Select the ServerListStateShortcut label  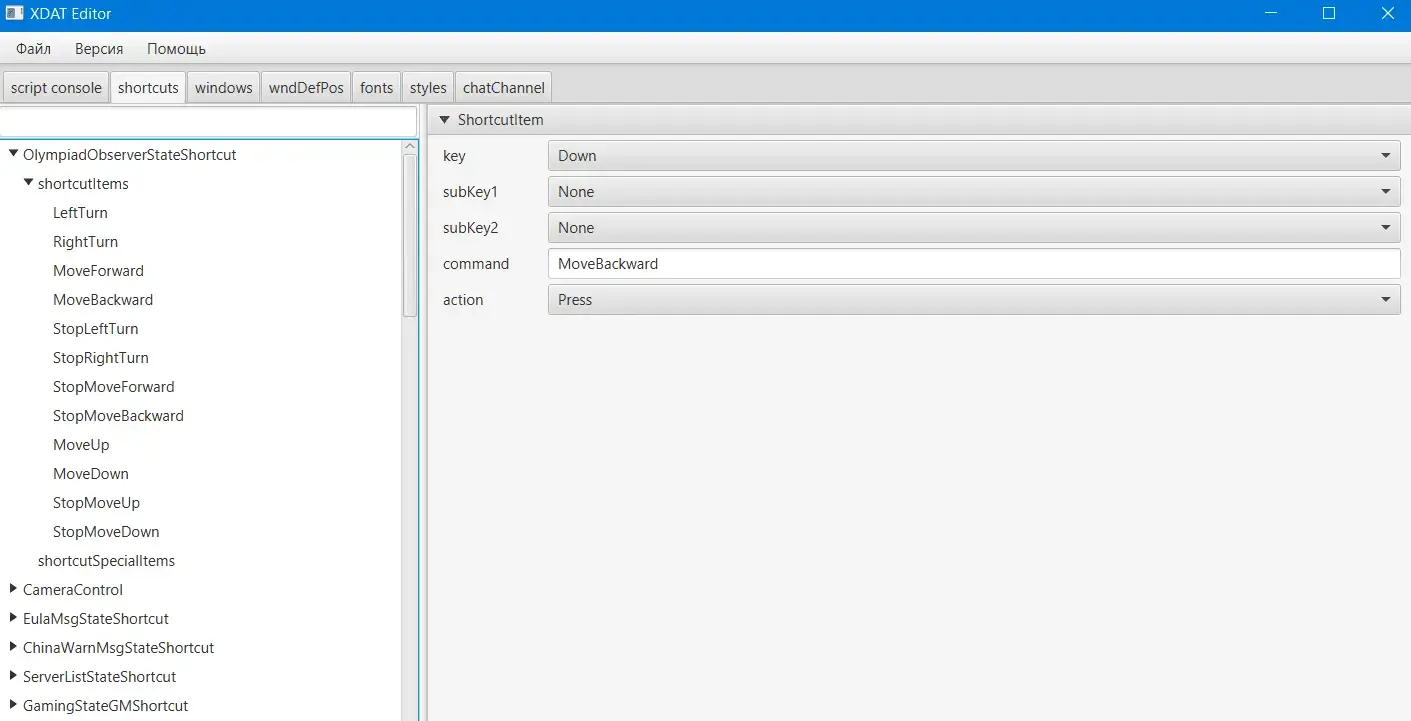coord(99,676)
